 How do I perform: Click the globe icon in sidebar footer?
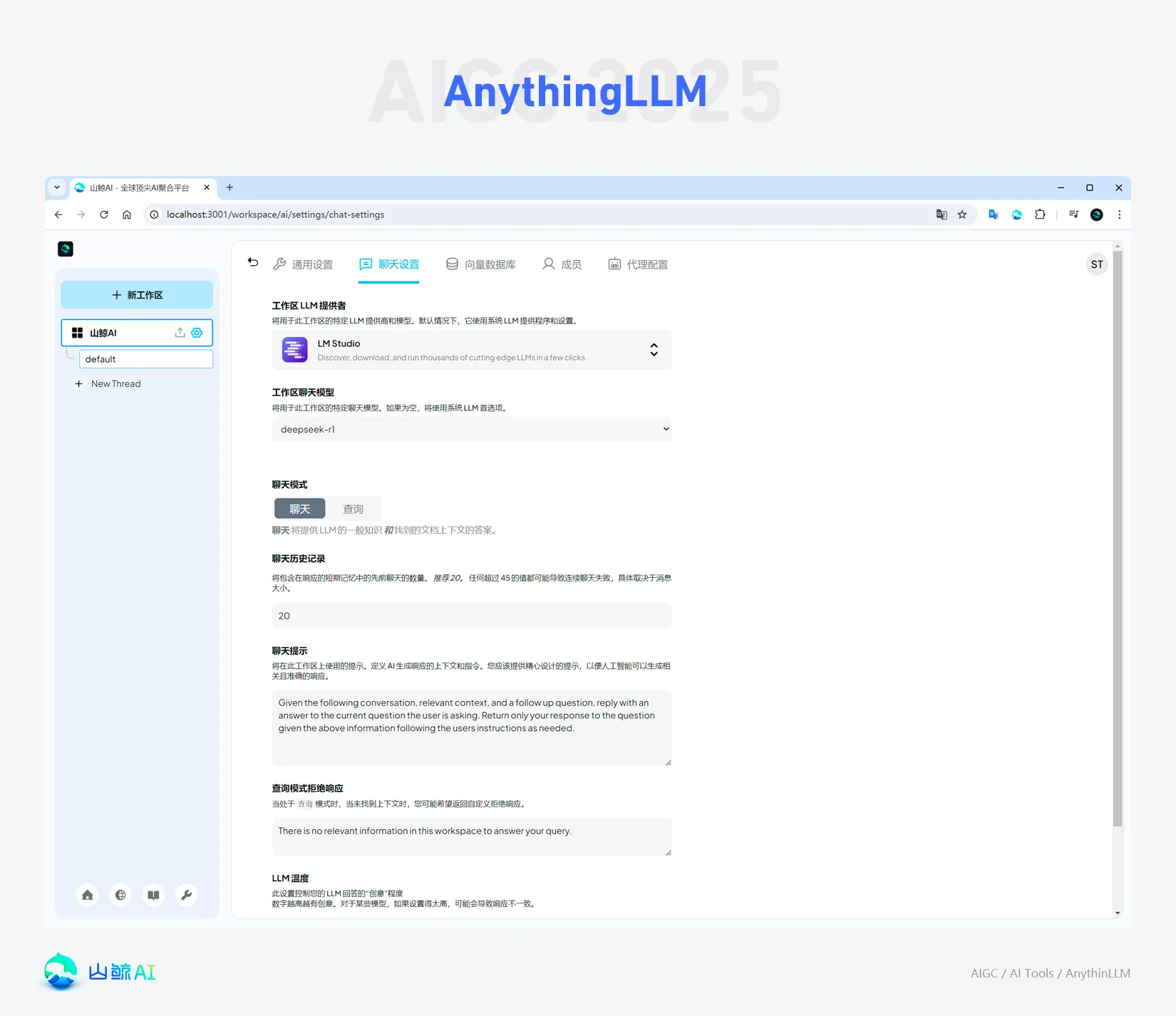(x=120, y=895)
